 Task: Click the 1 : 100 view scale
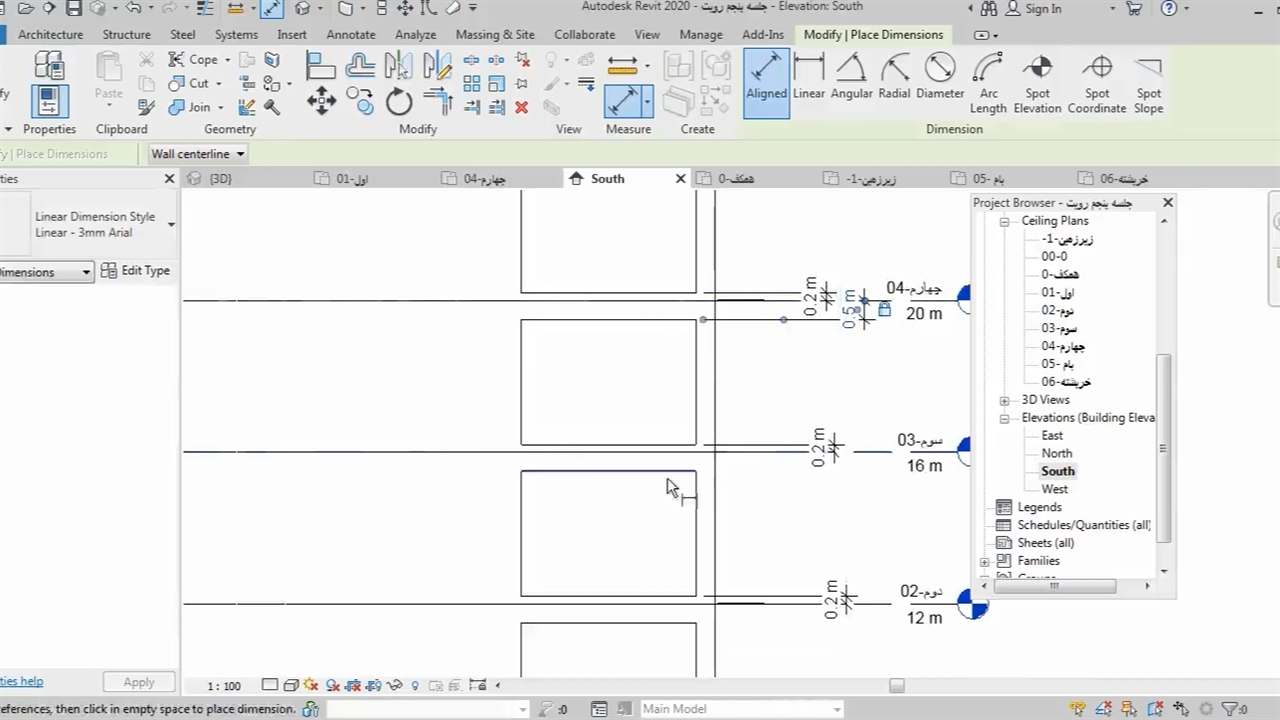coord(224,686)
